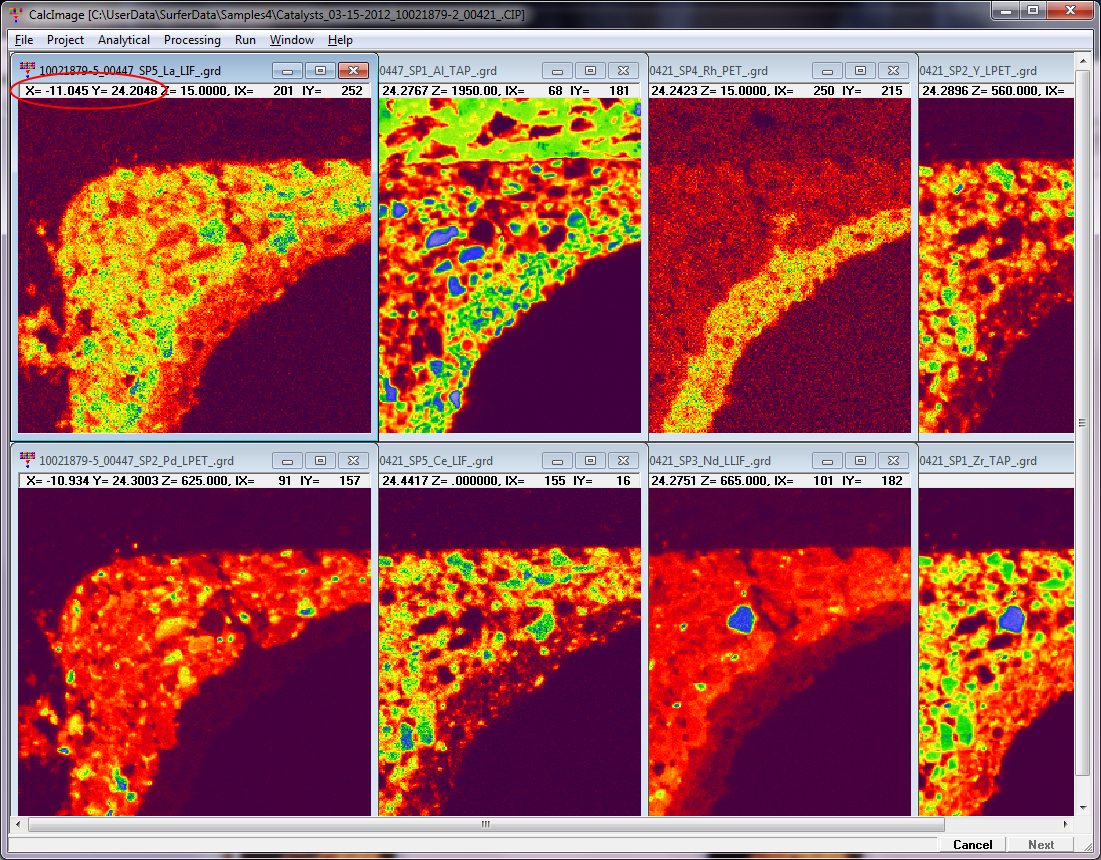Click the La_LIF window's title bar icon
This screenshot has height=860, width=1101.
(x=27, y=71)
